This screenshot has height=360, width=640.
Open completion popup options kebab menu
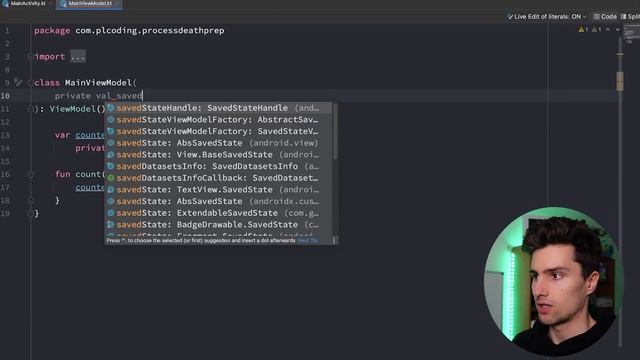pos(334,240)
